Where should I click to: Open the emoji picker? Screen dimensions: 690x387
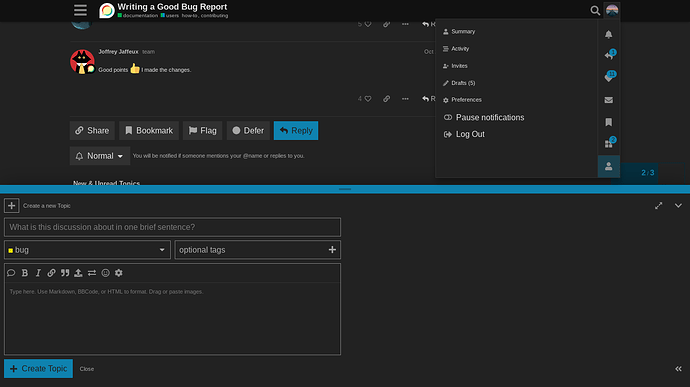point(106,273)
